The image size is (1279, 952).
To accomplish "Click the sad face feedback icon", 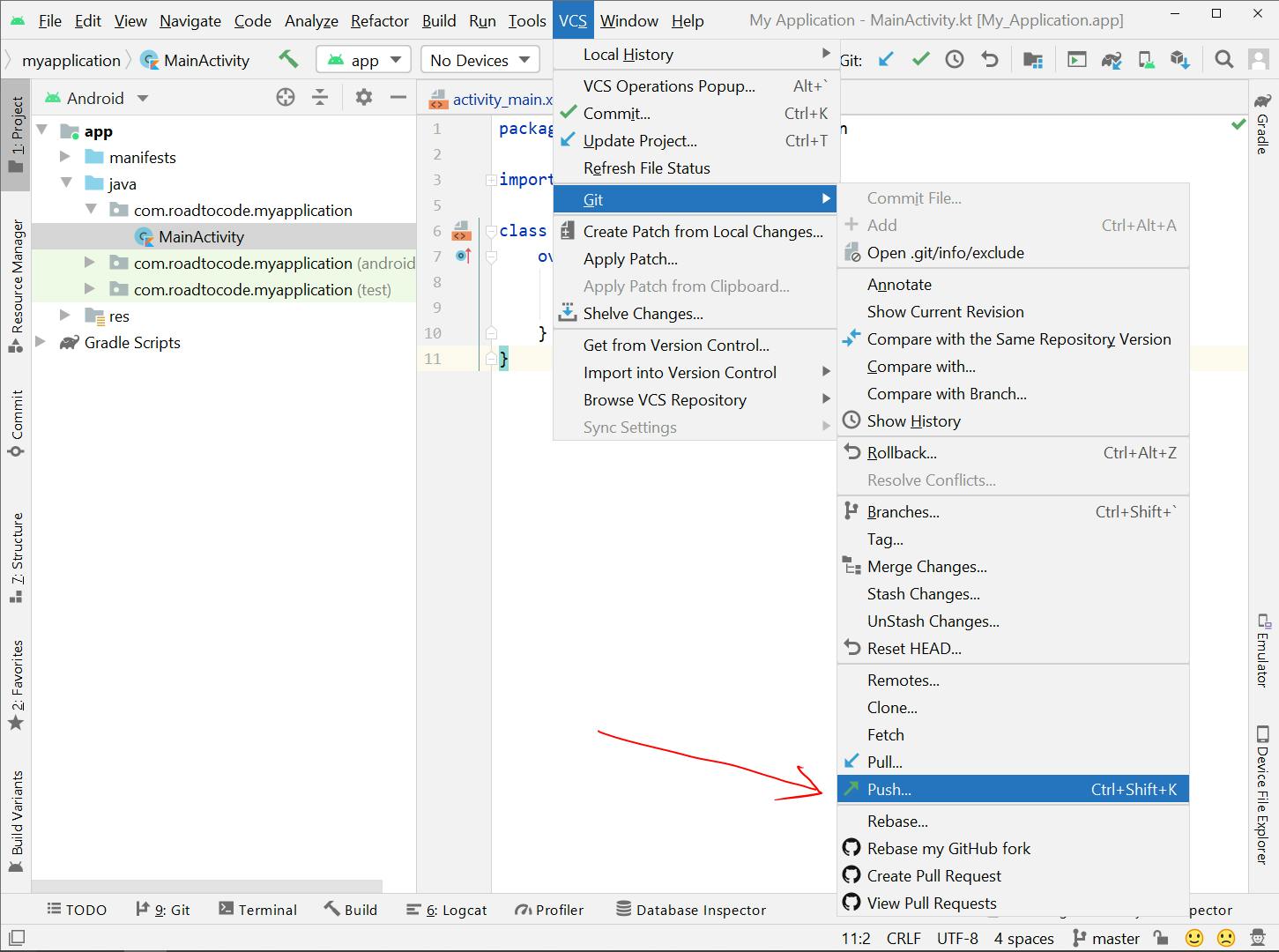I will point(1225,938).
